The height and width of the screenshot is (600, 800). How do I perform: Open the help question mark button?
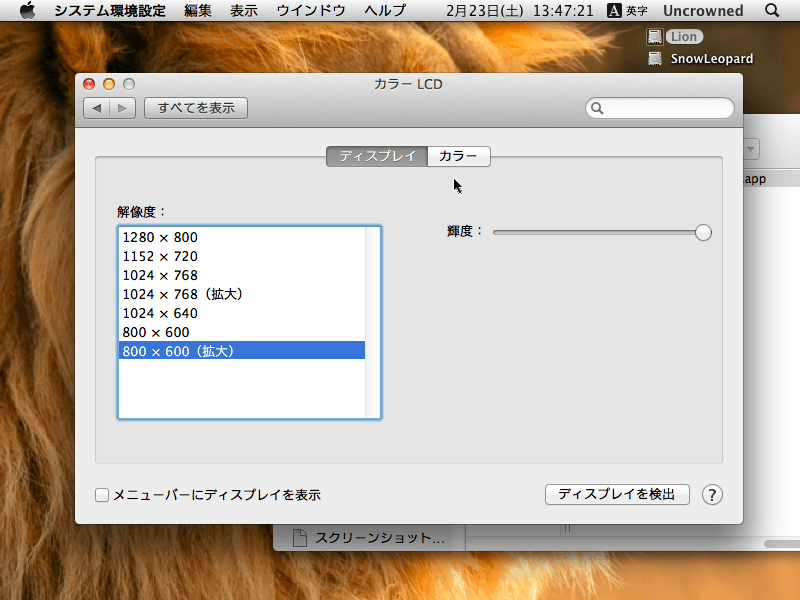point(712,495)
